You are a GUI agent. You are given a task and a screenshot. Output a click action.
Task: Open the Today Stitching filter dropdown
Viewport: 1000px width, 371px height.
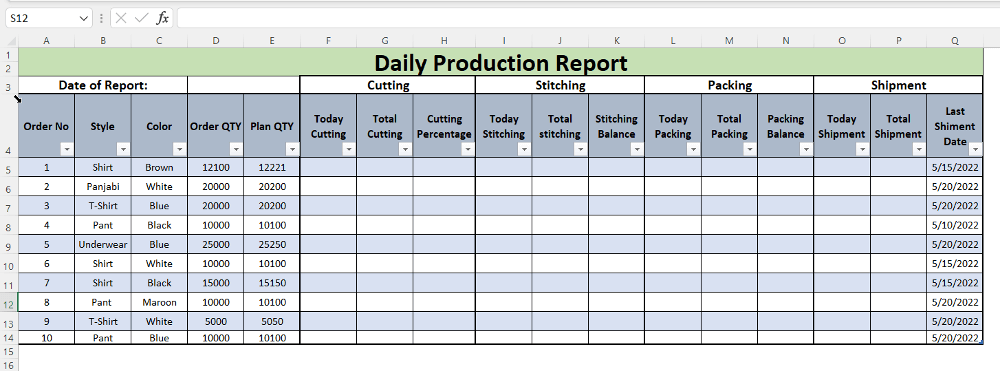click(x=524, y=149)
